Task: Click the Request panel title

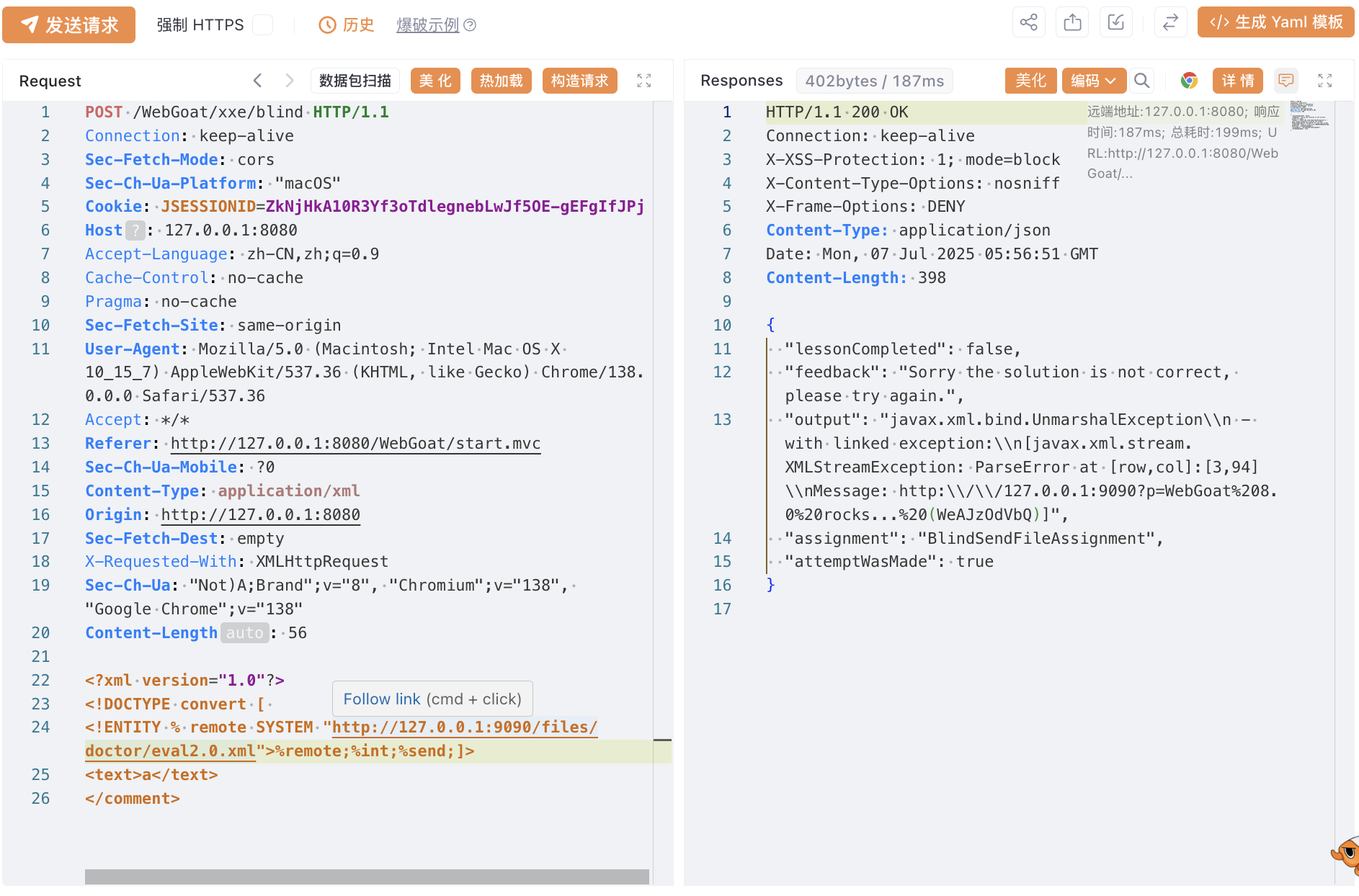Action: click(x=50, y=81)
